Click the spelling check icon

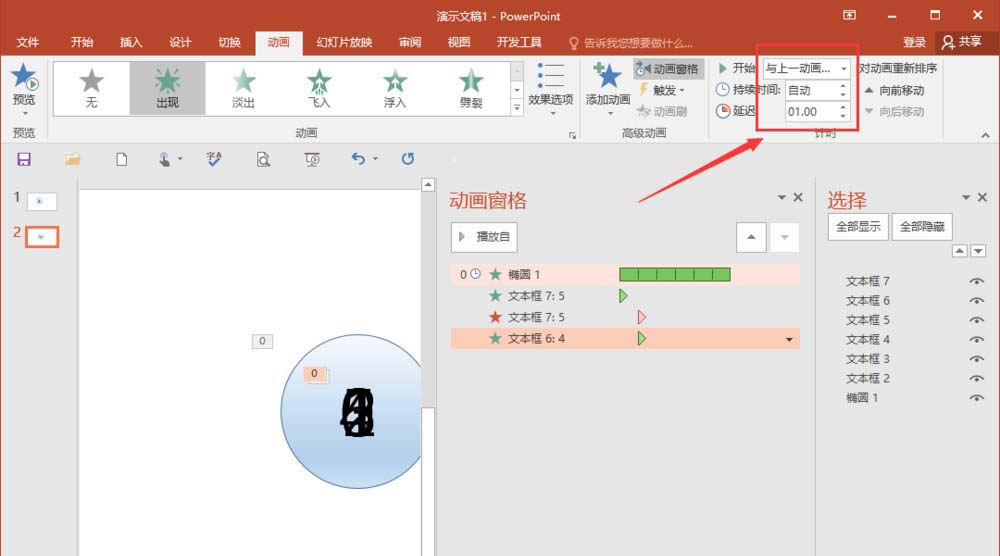coord(214,159)
